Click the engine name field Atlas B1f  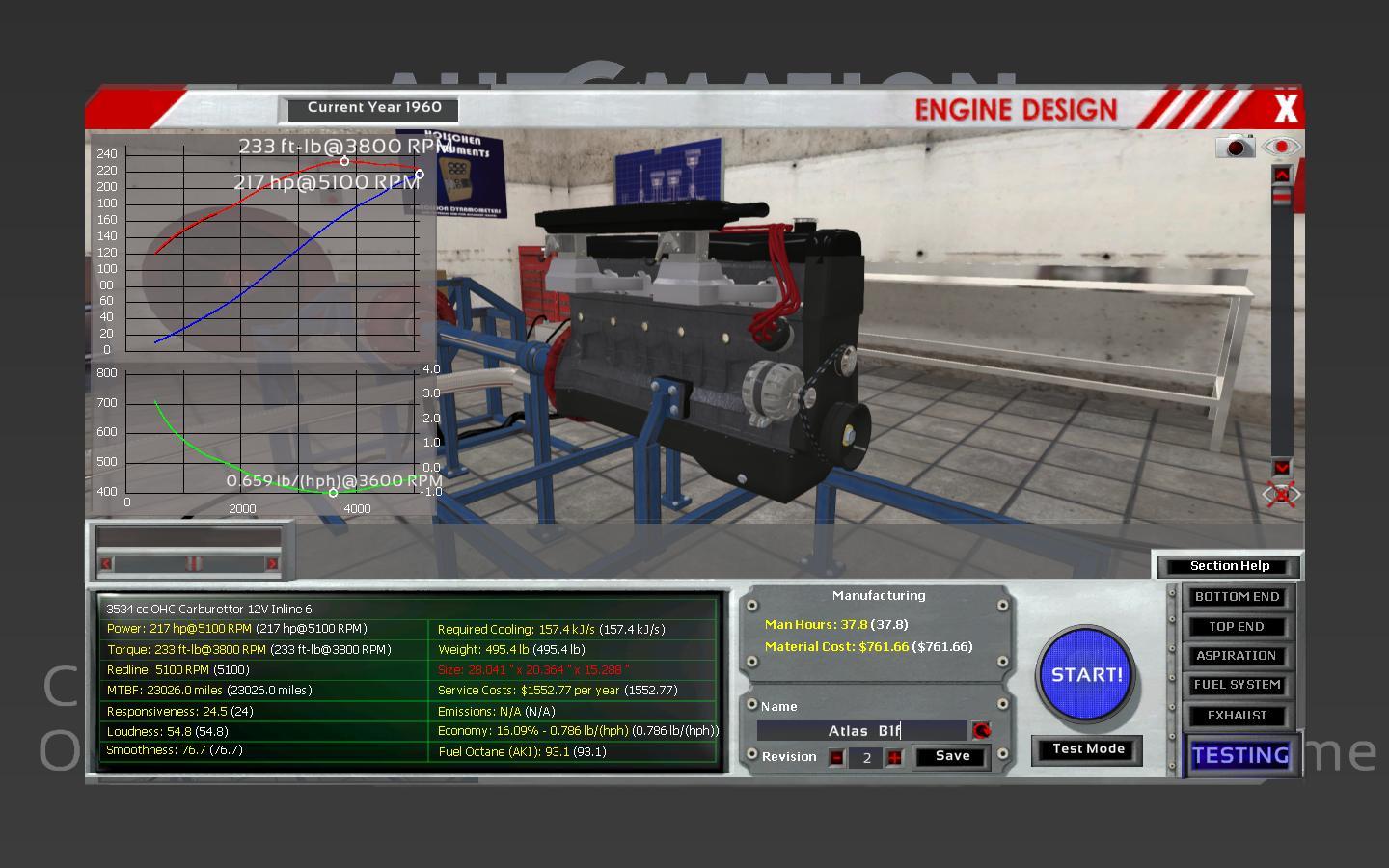(861, 731)
